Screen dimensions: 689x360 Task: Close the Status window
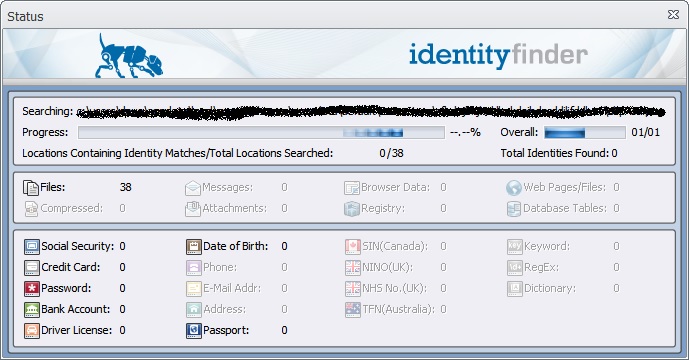673,15
